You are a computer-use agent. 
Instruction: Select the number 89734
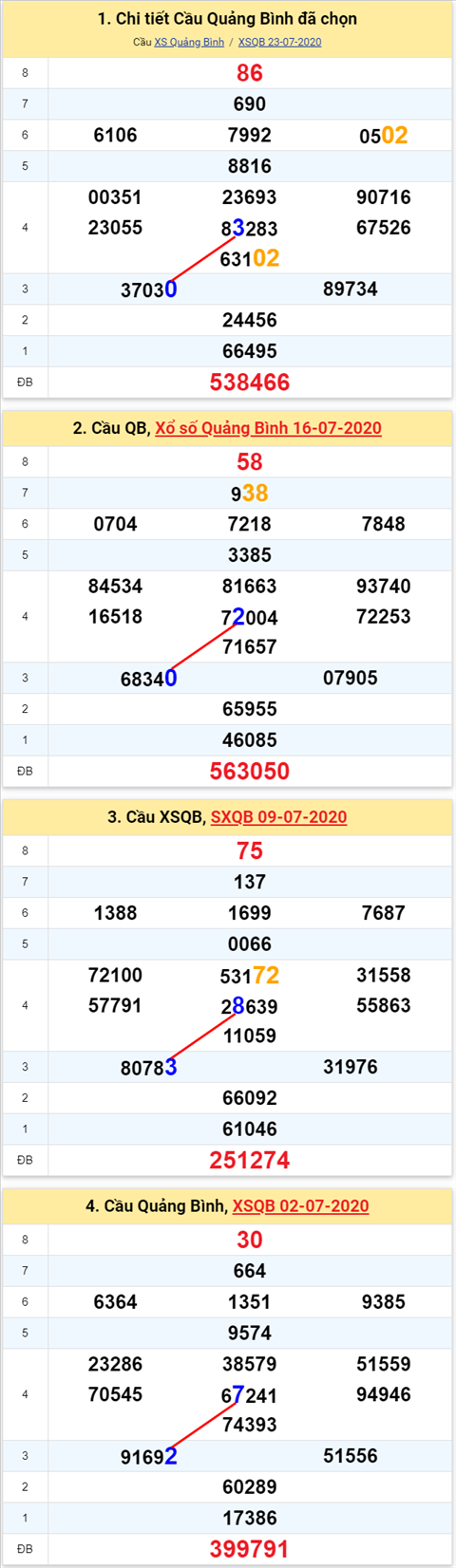tap(351, 289)
